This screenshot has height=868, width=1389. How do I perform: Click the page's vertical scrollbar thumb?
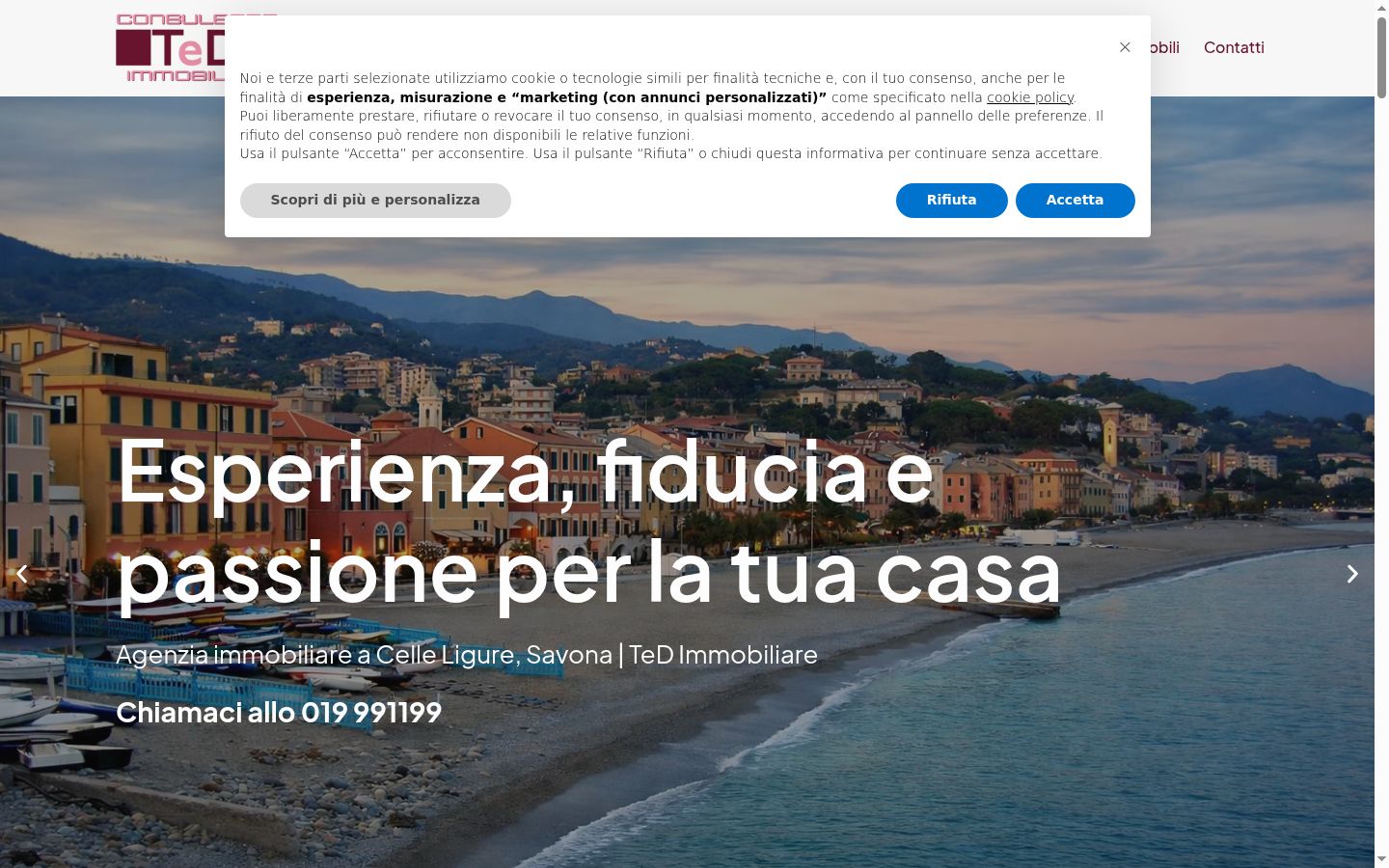point(1381,58)
